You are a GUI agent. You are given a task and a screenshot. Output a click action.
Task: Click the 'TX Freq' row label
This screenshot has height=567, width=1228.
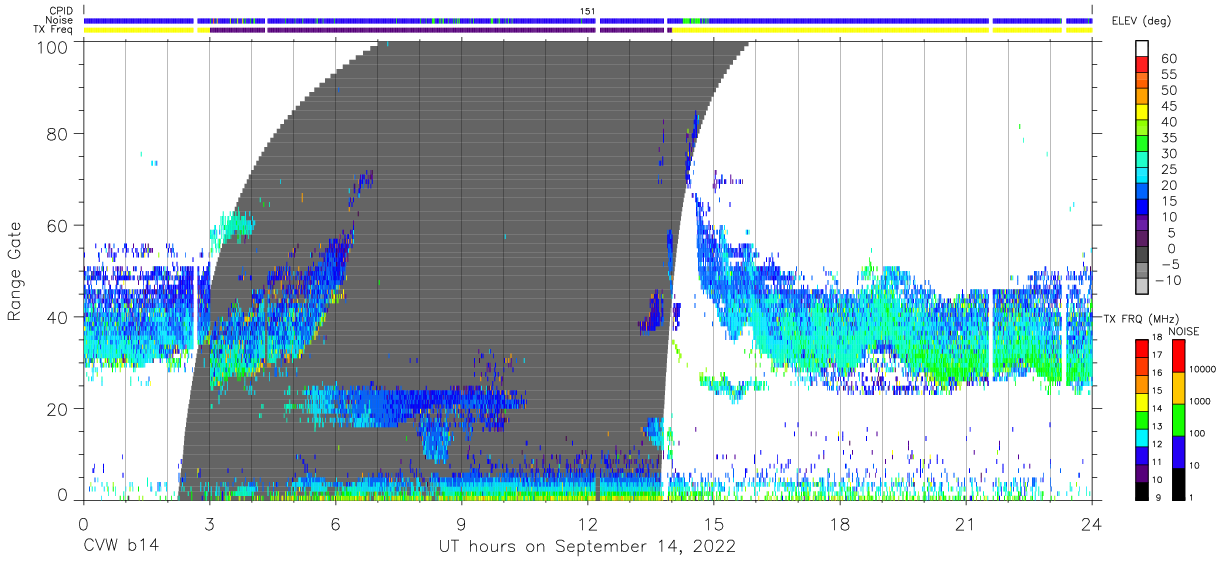point(55,29)
